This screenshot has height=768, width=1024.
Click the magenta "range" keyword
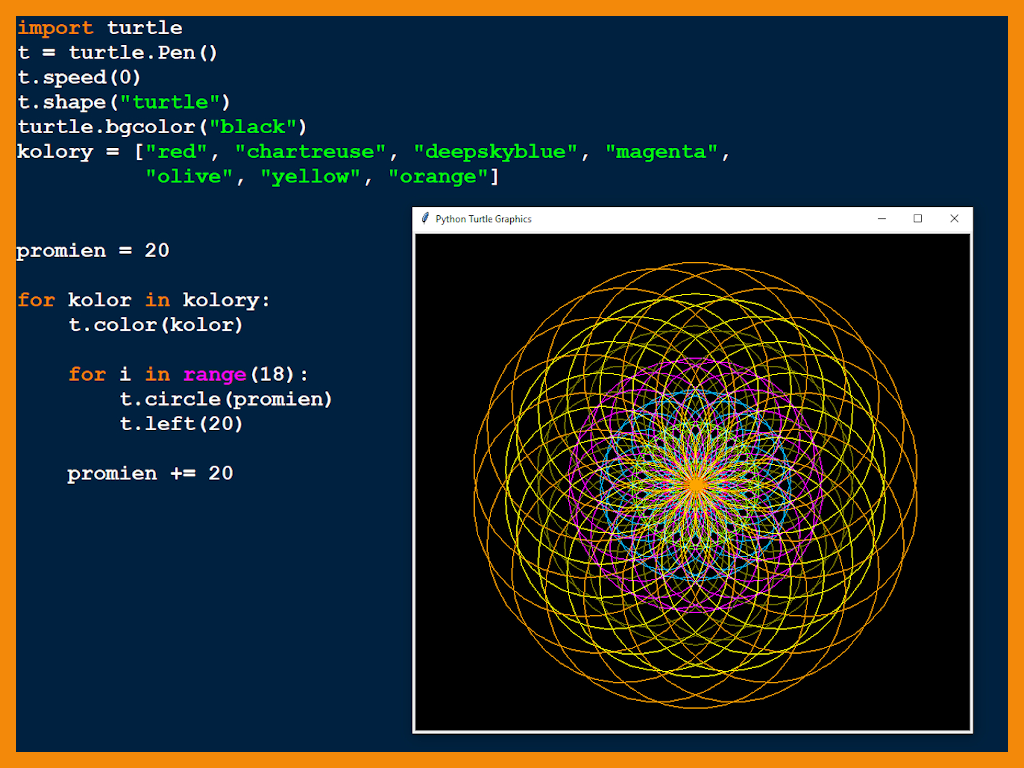214,375
